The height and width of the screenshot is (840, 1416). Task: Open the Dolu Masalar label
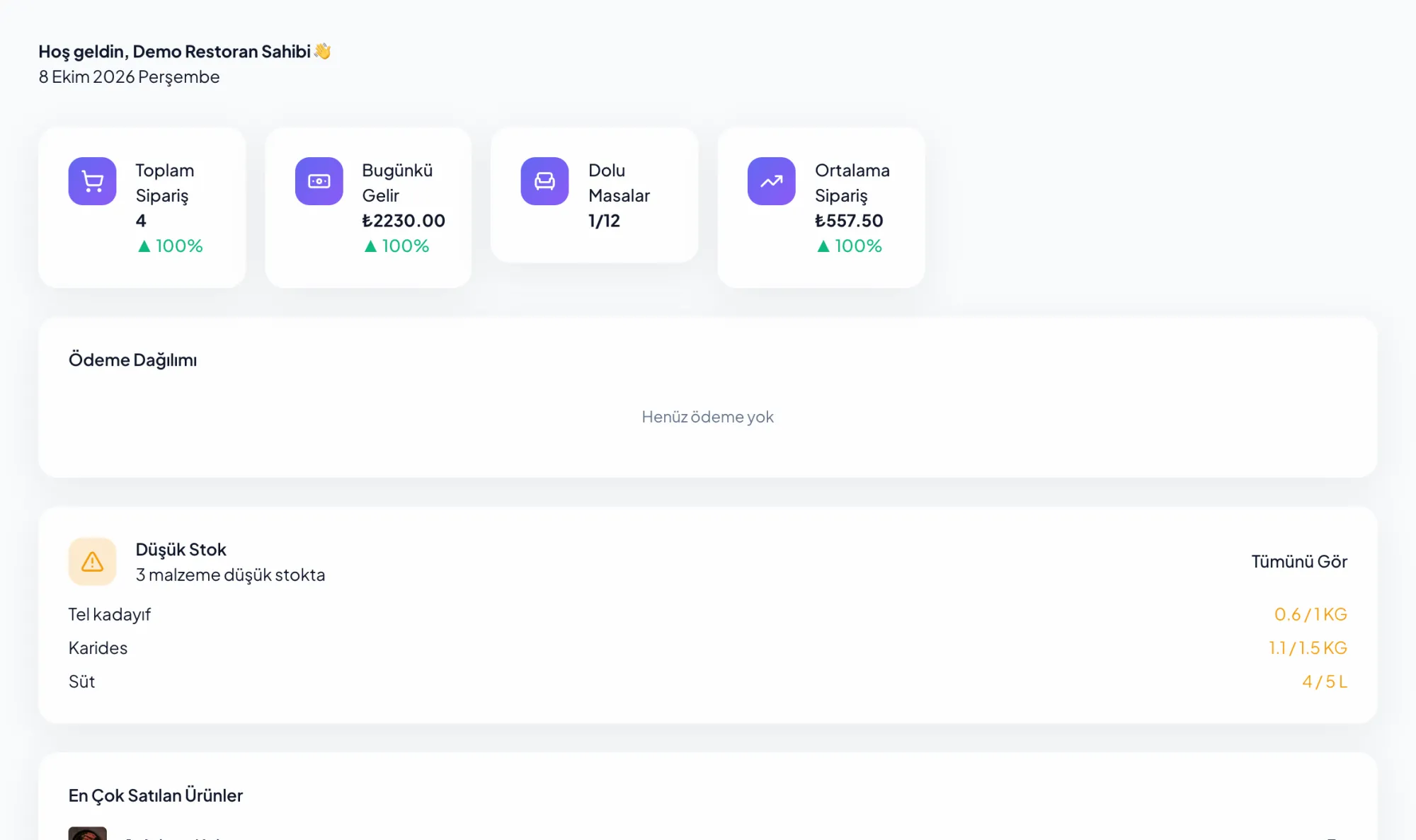click(619, 183)
